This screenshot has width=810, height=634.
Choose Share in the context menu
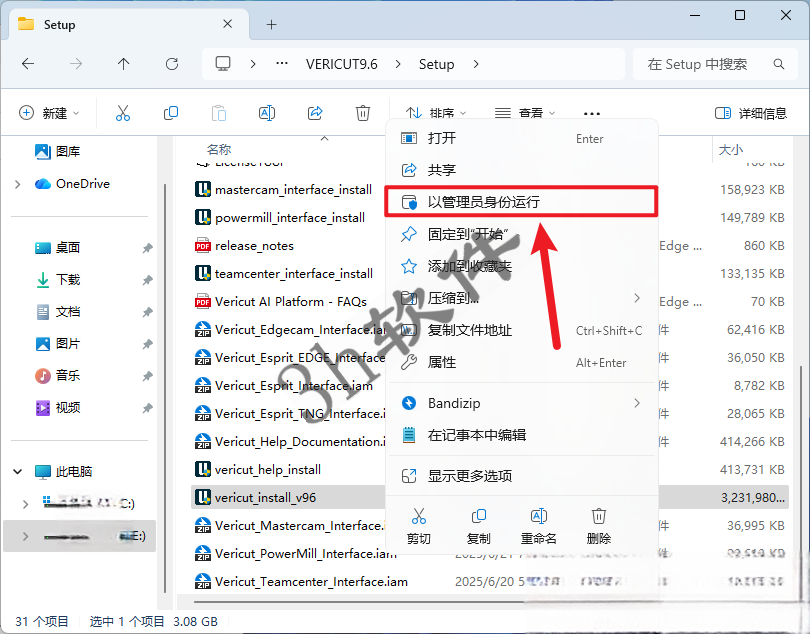[522, 170]
